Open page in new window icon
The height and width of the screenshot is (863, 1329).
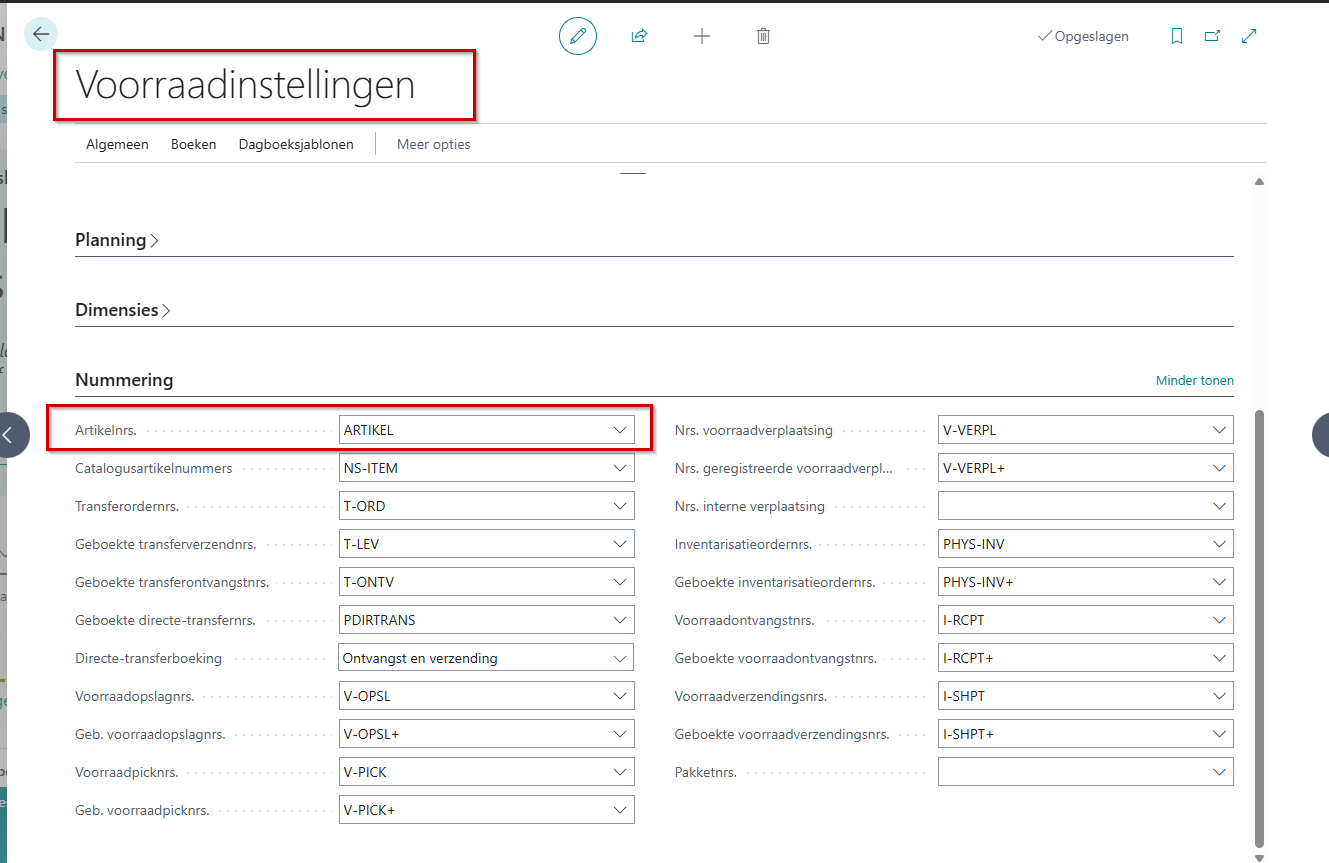click(1212, 36)
